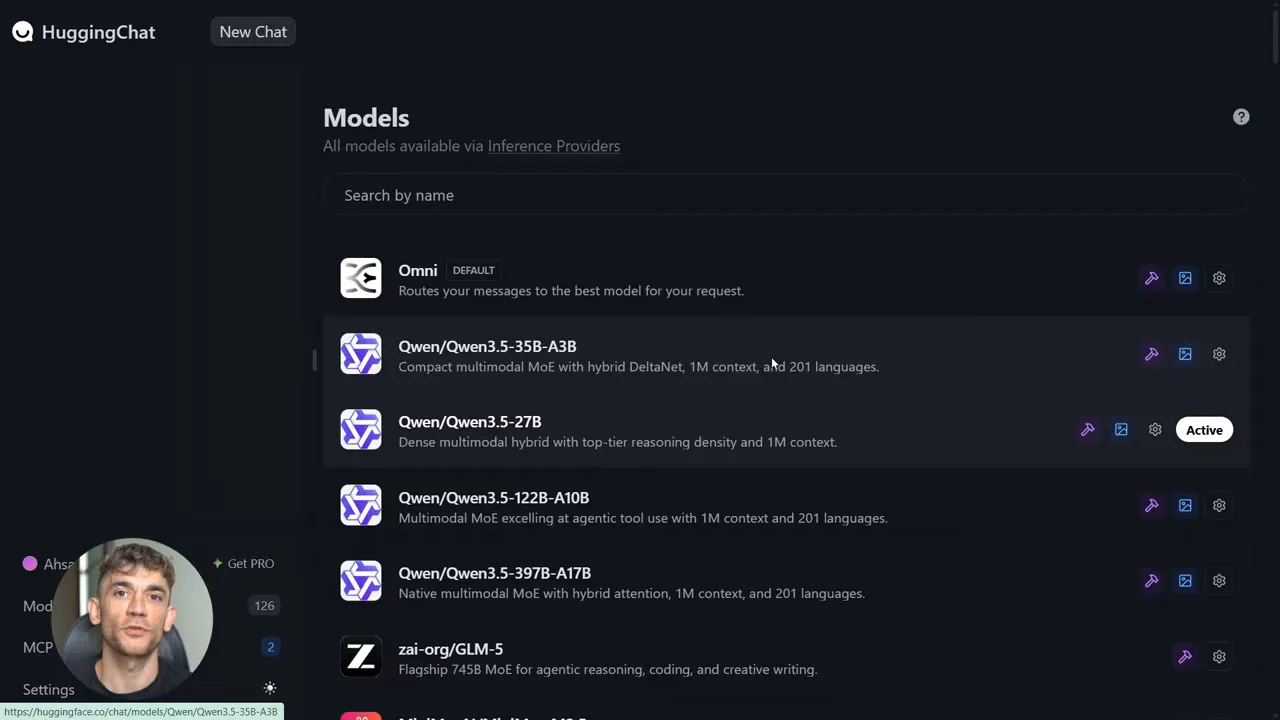Image resolution: width=1280 pixels, height=720 pixels.
Task: Start a New Chat
Action: (x=253, y=32)
